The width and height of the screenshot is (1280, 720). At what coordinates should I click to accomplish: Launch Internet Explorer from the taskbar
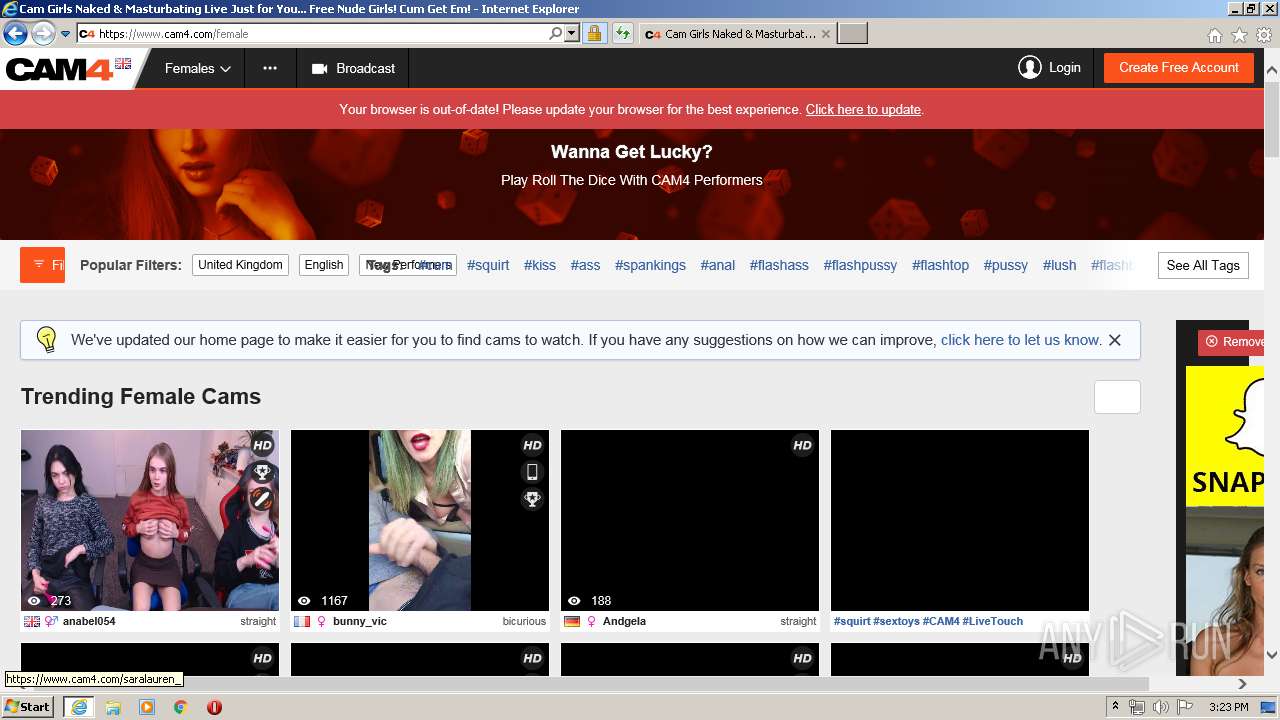pyautogui.click(x=78, y=707)
